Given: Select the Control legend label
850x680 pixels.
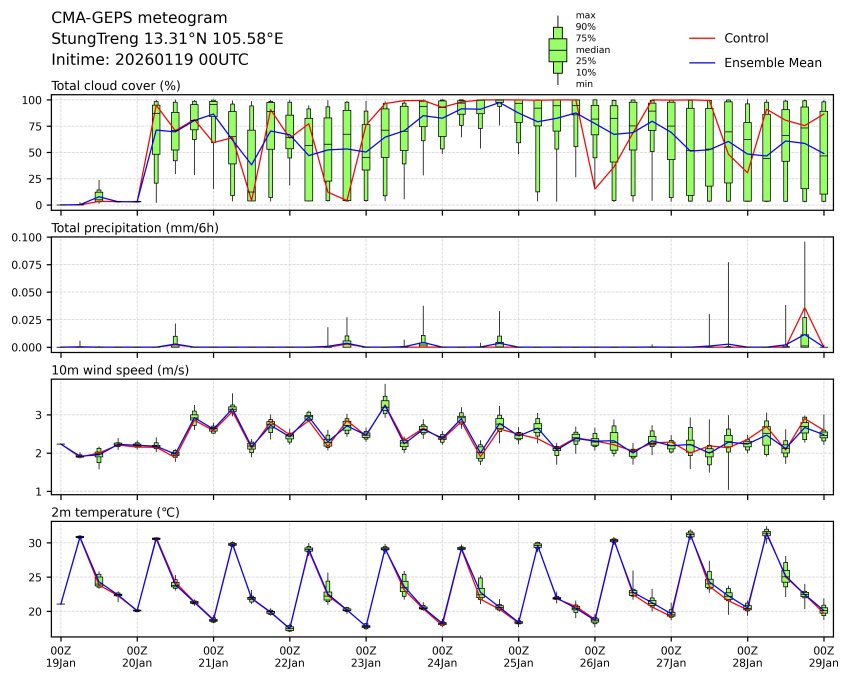Looking at the screenshot, I should [x=746, y=38].
